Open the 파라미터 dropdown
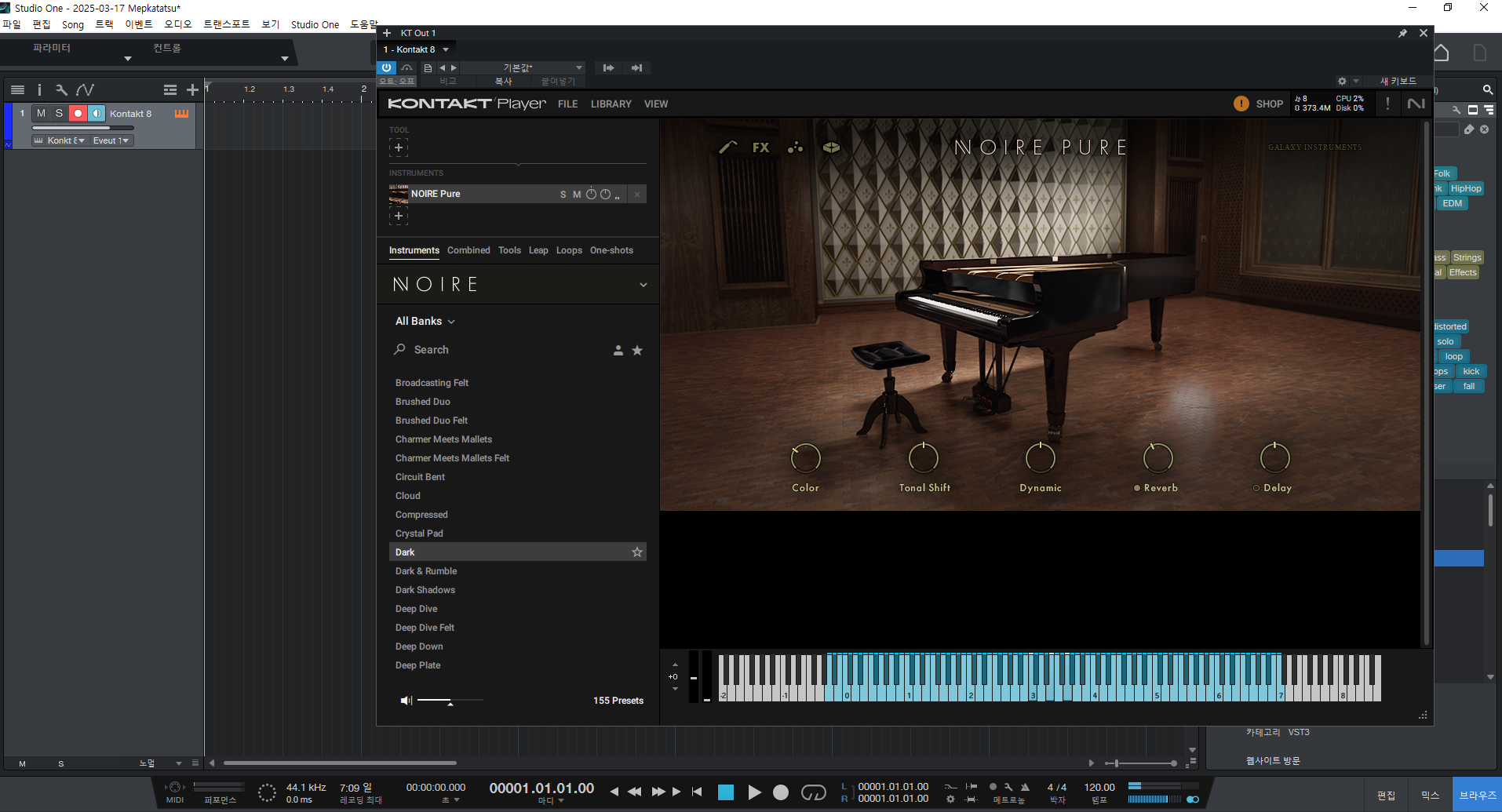1502x812 pixels. tap(128, 59)
